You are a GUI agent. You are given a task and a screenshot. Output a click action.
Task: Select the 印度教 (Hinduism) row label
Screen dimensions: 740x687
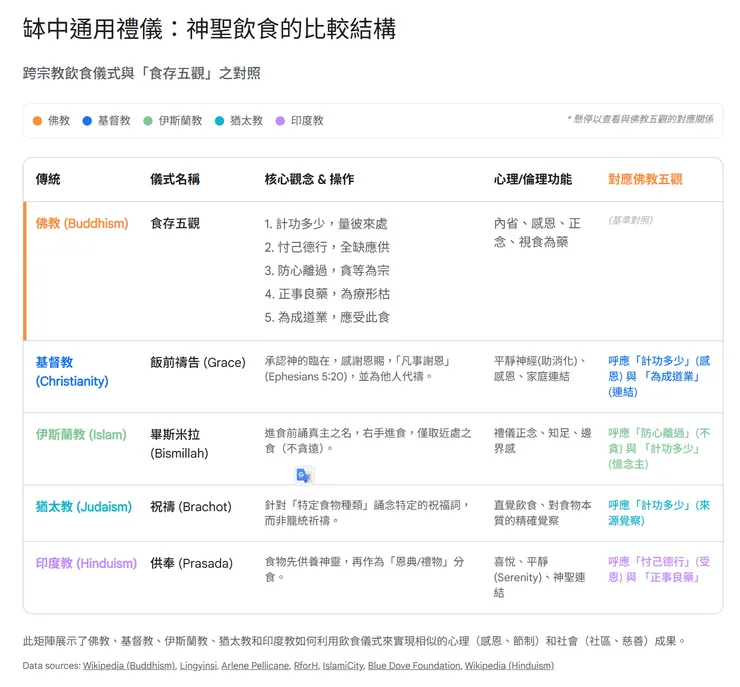86,563
